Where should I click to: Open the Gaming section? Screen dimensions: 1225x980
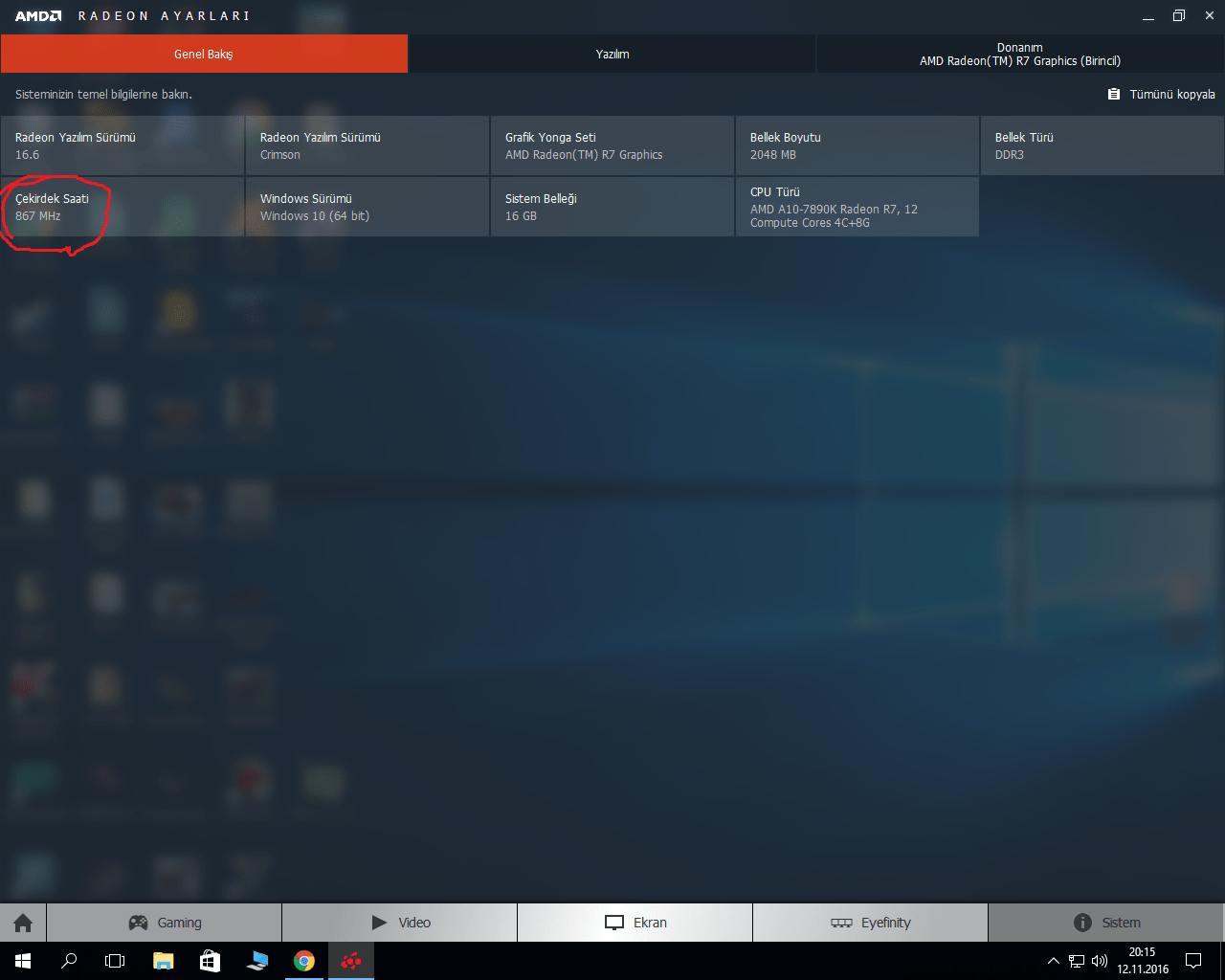(165, 923)
